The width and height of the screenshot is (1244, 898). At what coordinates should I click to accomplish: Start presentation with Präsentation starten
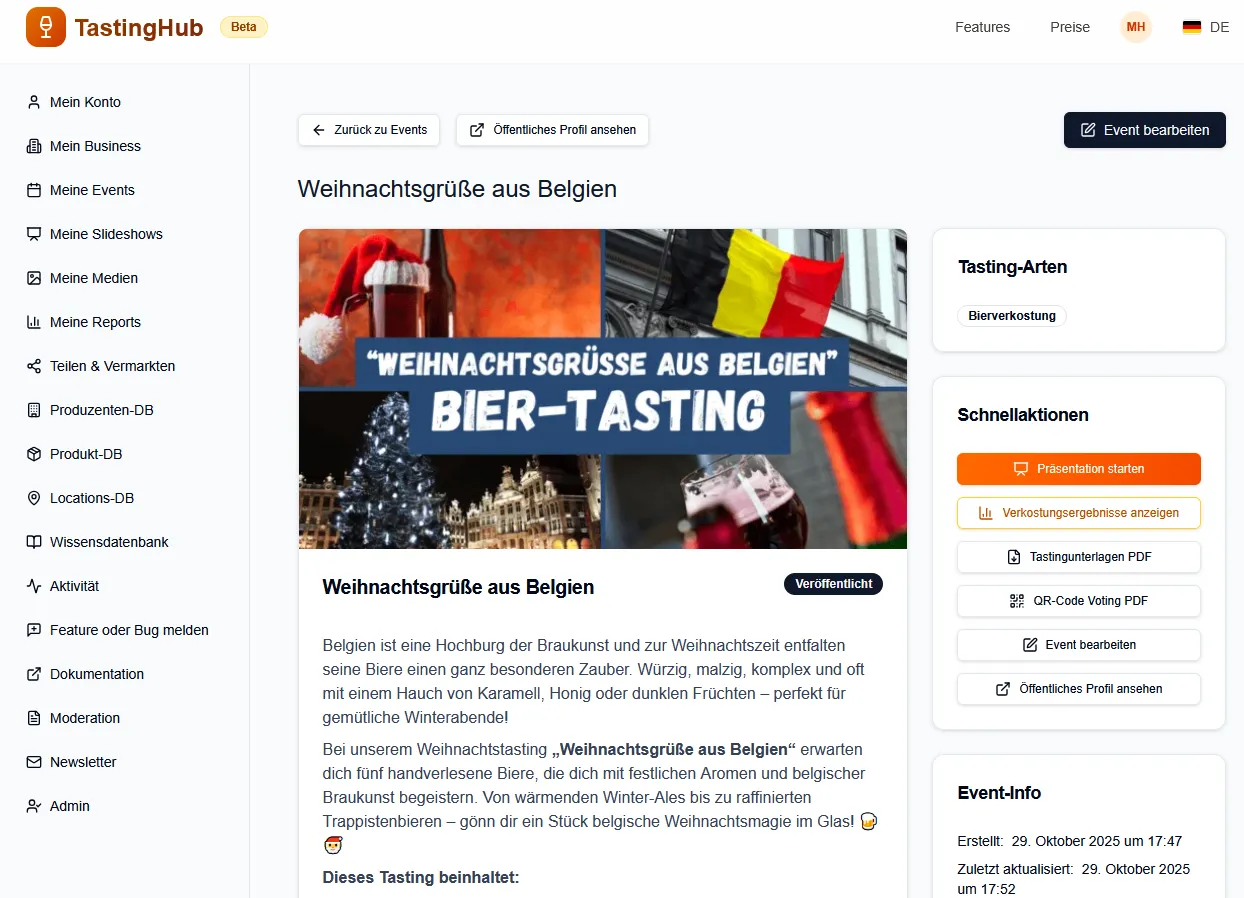point(1079,469)
